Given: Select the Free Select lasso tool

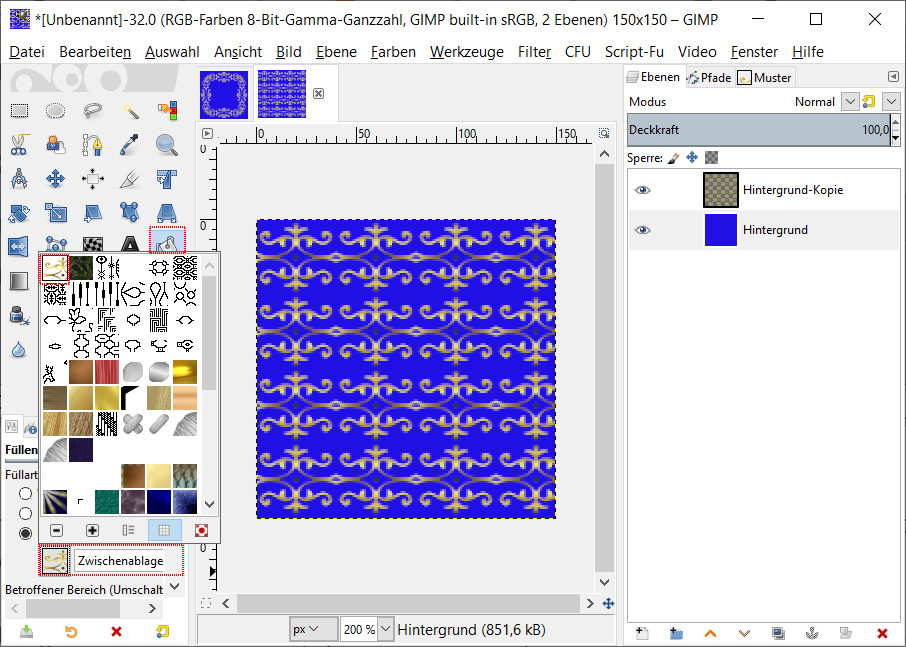Looking at the screenshot, I should click(x=92, y=110).
